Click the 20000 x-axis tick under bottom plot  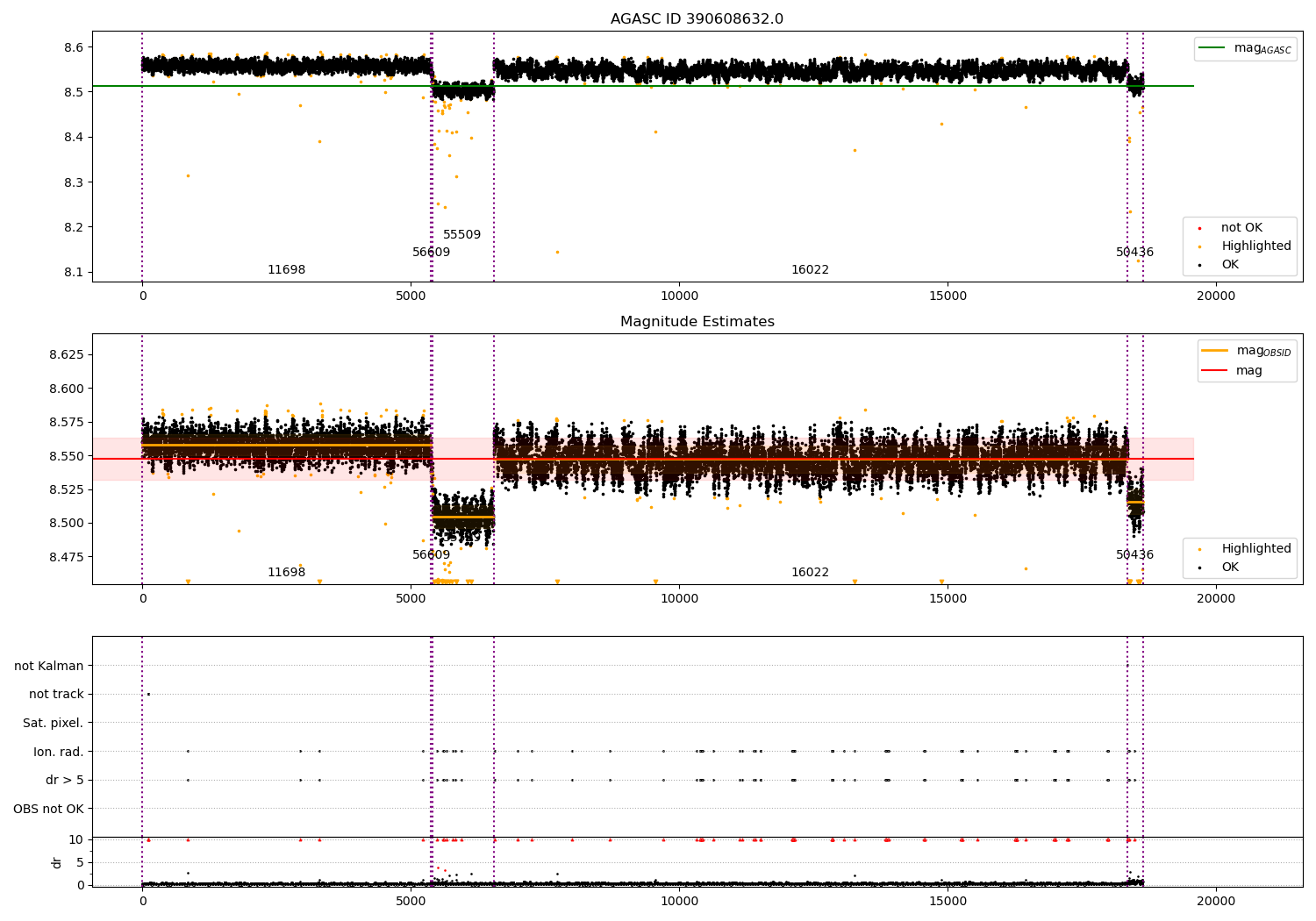tap(1216, 901)
